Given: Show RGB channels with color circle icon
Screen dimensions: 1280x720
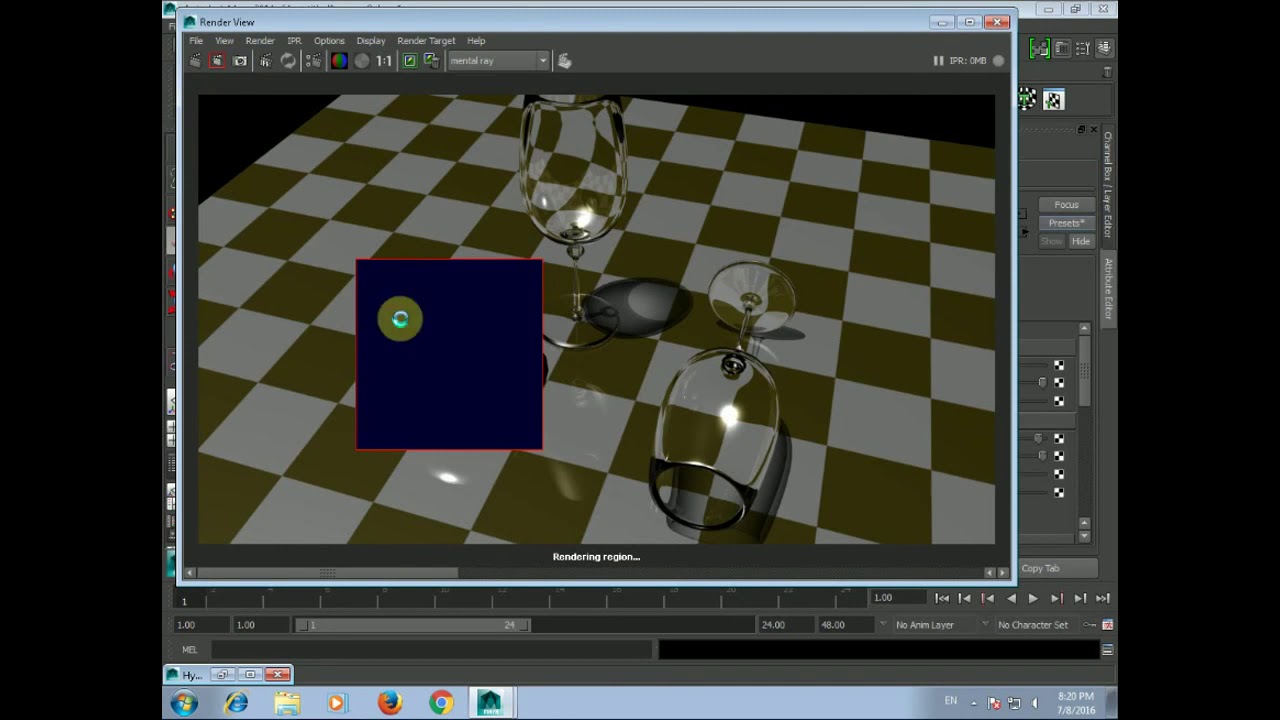Looking at the screenshot, I should point(339,61).
